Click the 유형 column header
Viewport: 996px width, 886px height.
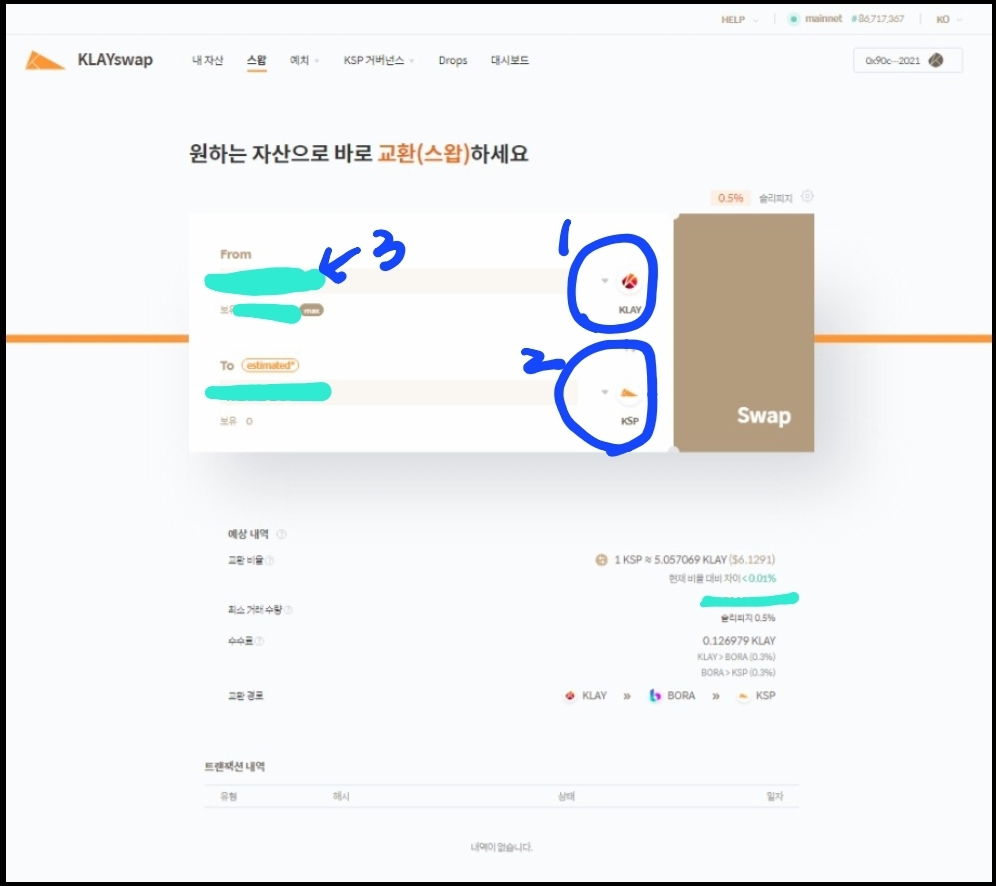coord(229,796)
